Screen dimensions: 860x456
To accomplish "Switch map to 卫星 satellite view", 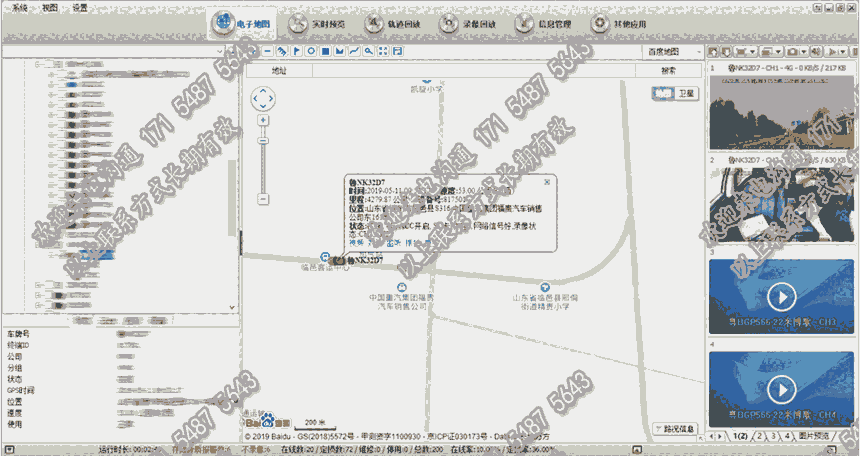I will 686,93.
